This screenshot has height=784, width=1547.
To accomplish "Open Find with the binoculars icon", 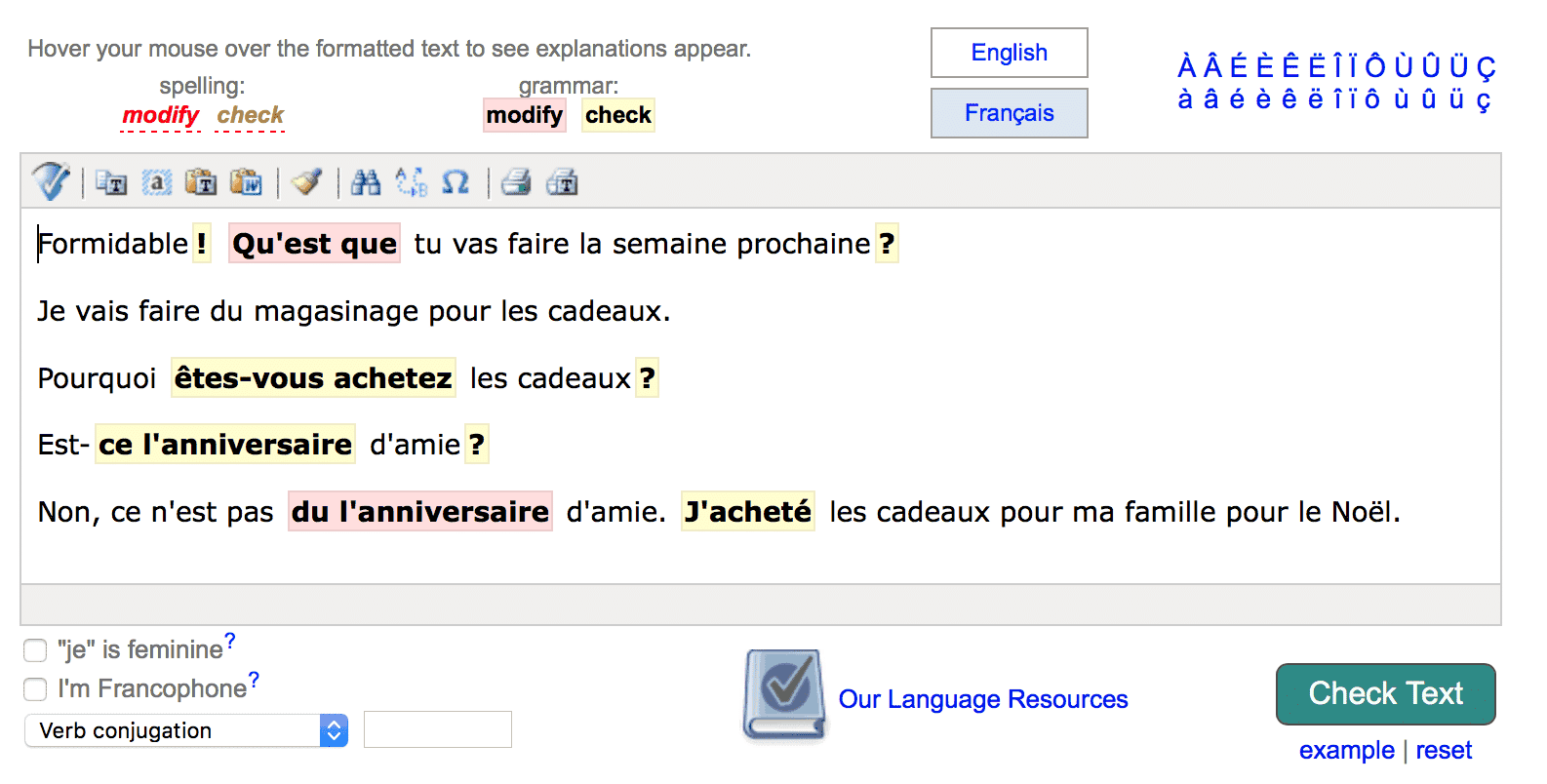I will click(x=366, y=182).
